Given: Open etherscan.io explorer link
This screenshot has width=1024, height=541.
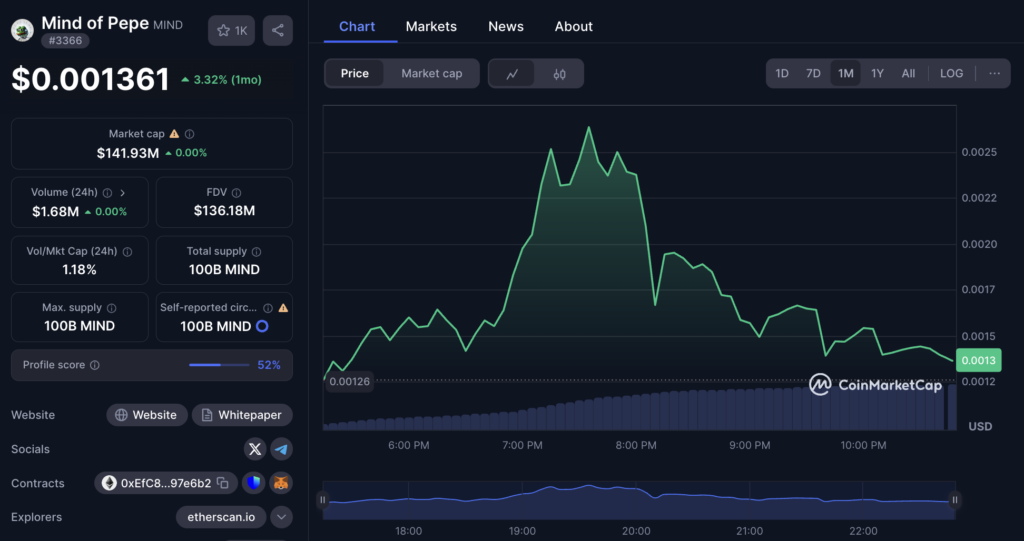Looking at the screenshot, I should pyautogui.click(x=221, y=517).
